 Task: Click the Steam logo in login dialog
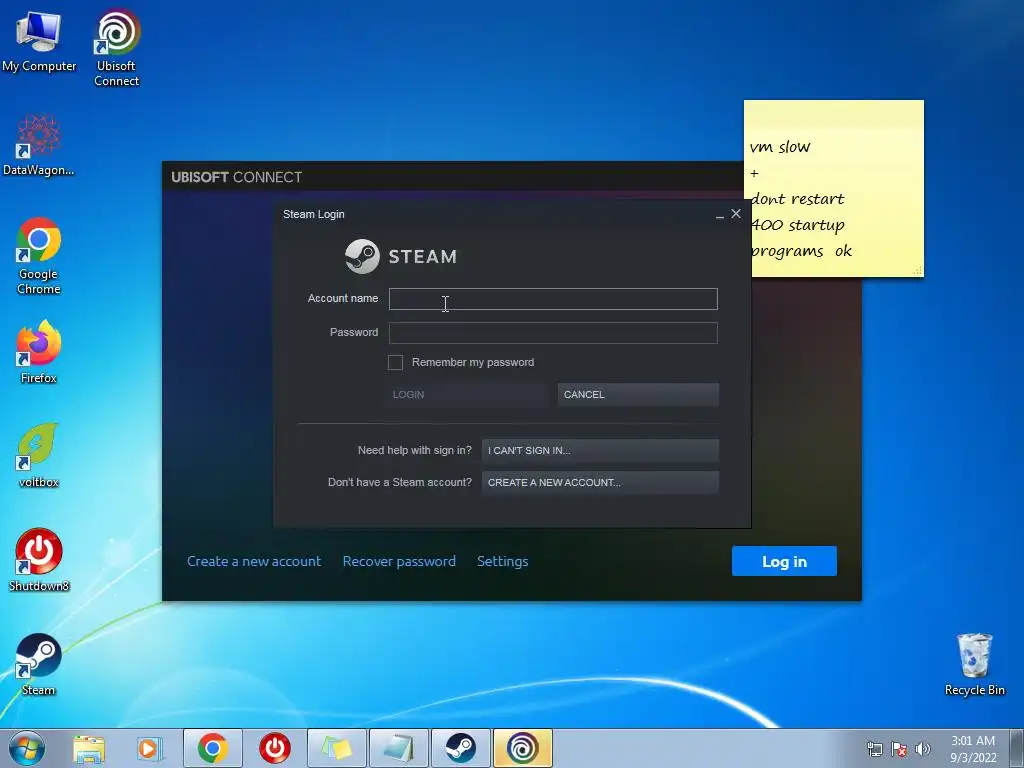click(401, 256)
